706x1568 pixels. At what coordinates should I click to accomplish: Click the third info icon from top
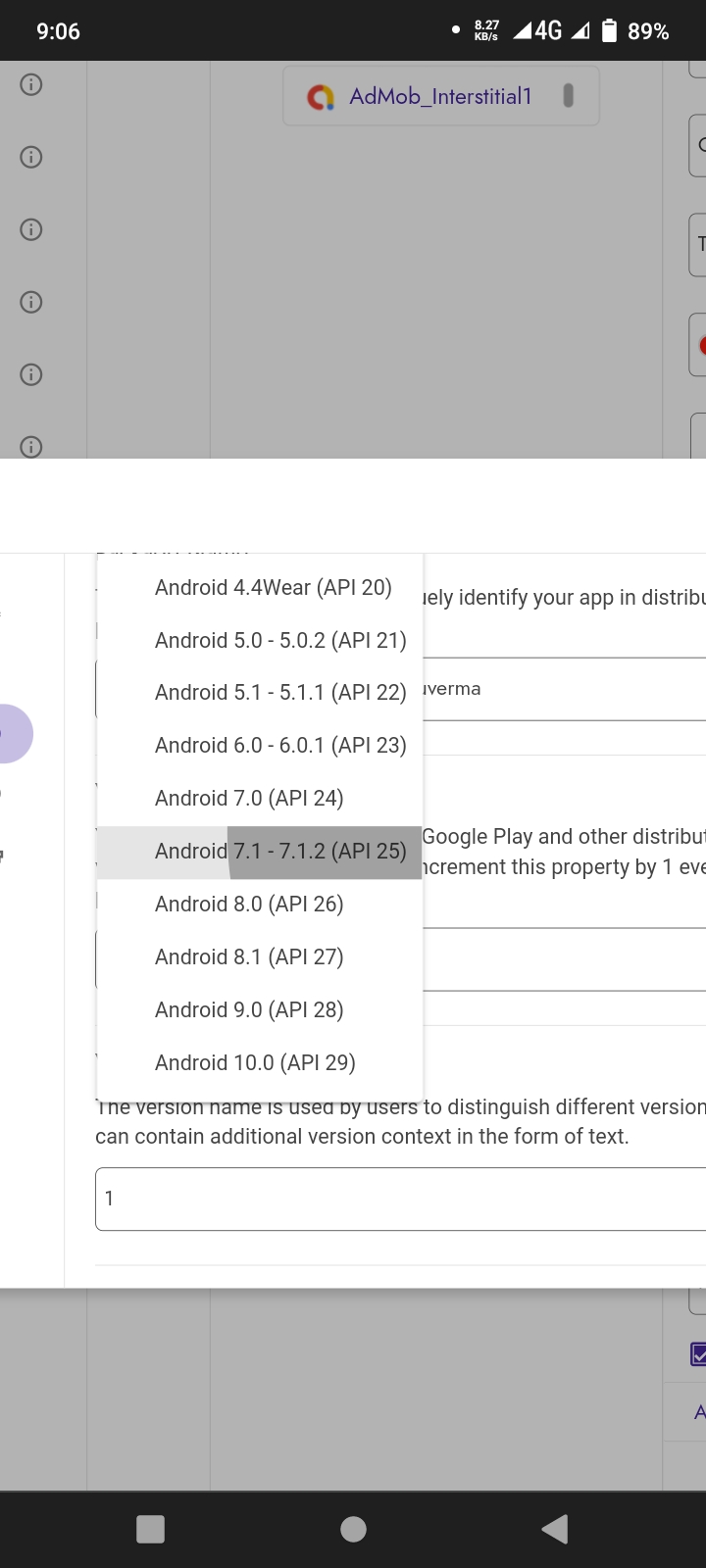[31, 229]
